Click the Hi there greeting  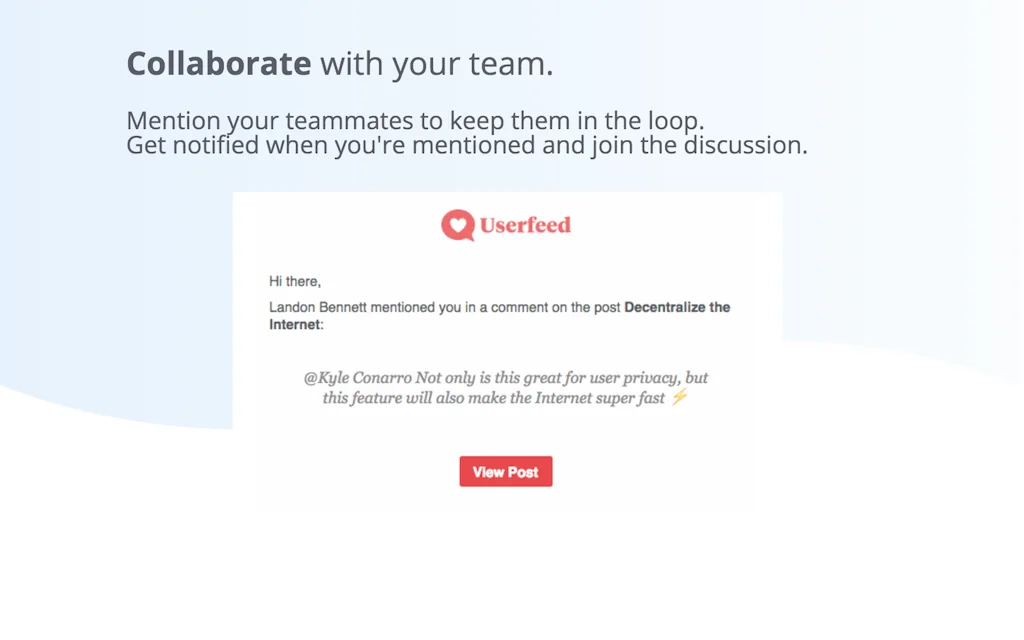294,281
